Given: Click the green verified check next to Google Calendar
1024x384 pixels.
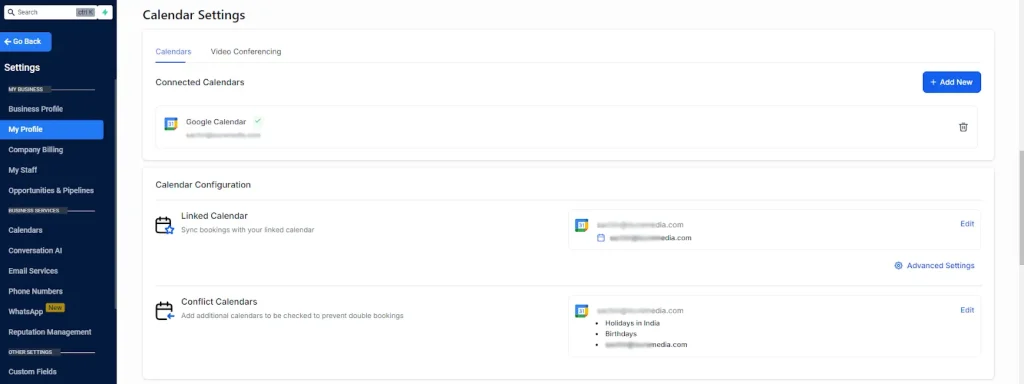Looking at the screenshot, I should [x=258, y=121].
